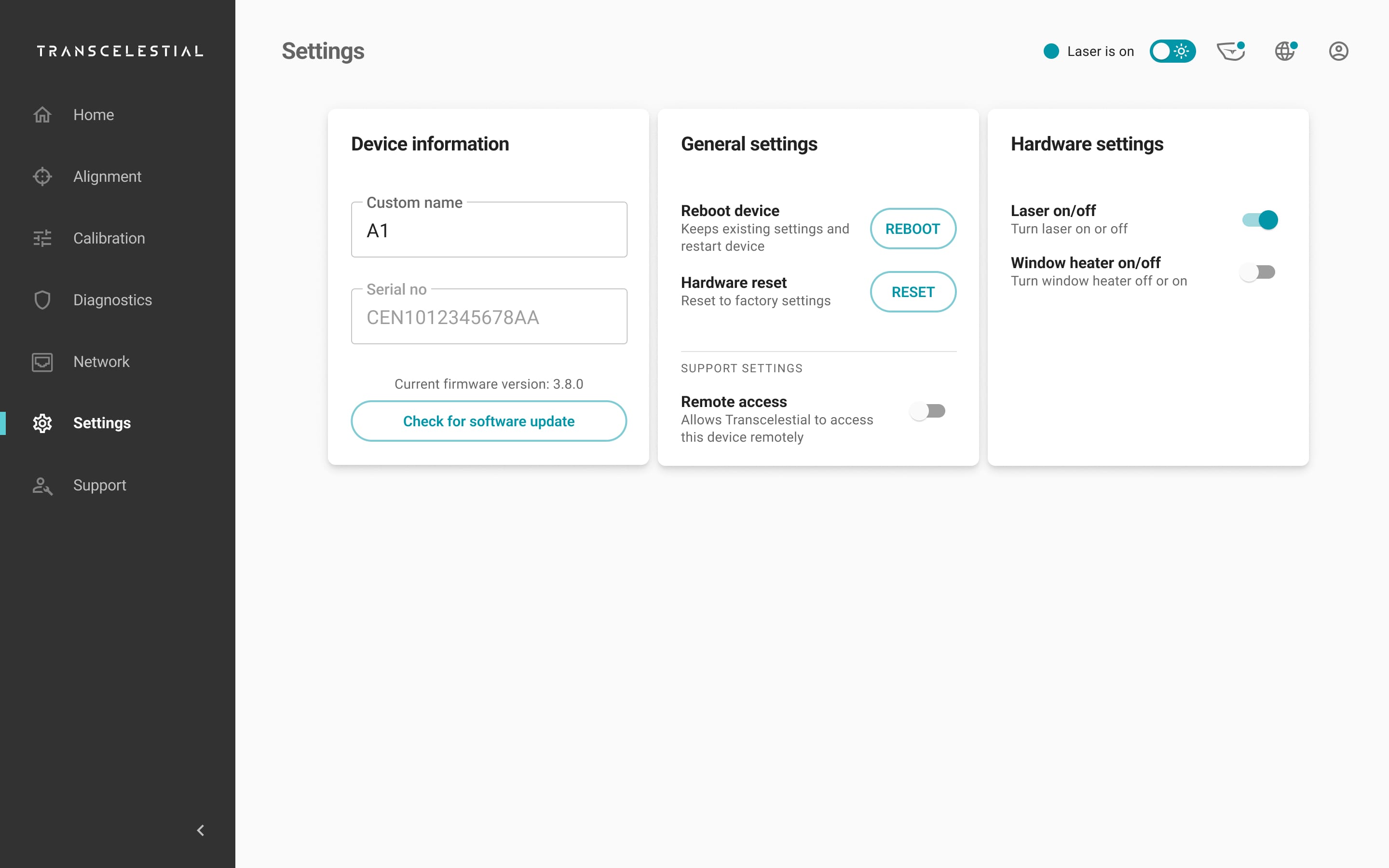This screenshot has height=868, width=1389.
Task: Enable the Remote access toggle
Action: point(927,411)
